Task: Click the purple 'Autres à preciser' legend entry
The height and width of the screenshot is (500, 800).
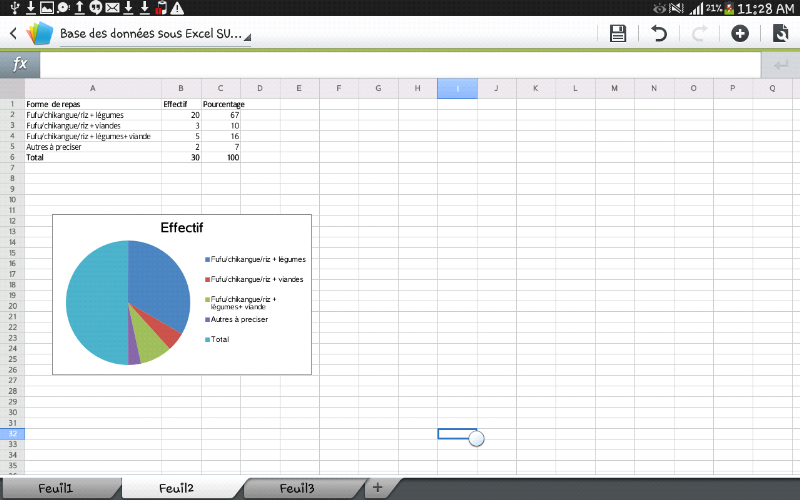Action: click(x=237, y=319)
